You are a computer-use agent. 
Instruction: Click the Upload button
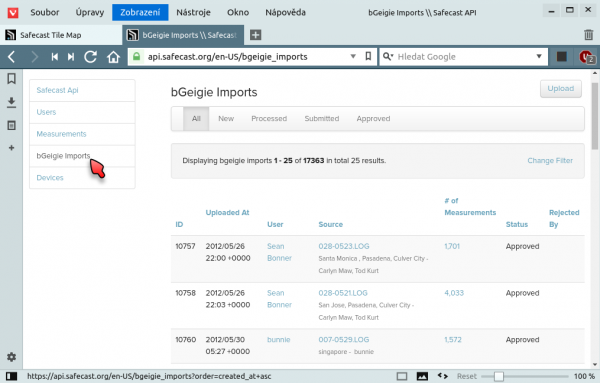coord(561,89)
